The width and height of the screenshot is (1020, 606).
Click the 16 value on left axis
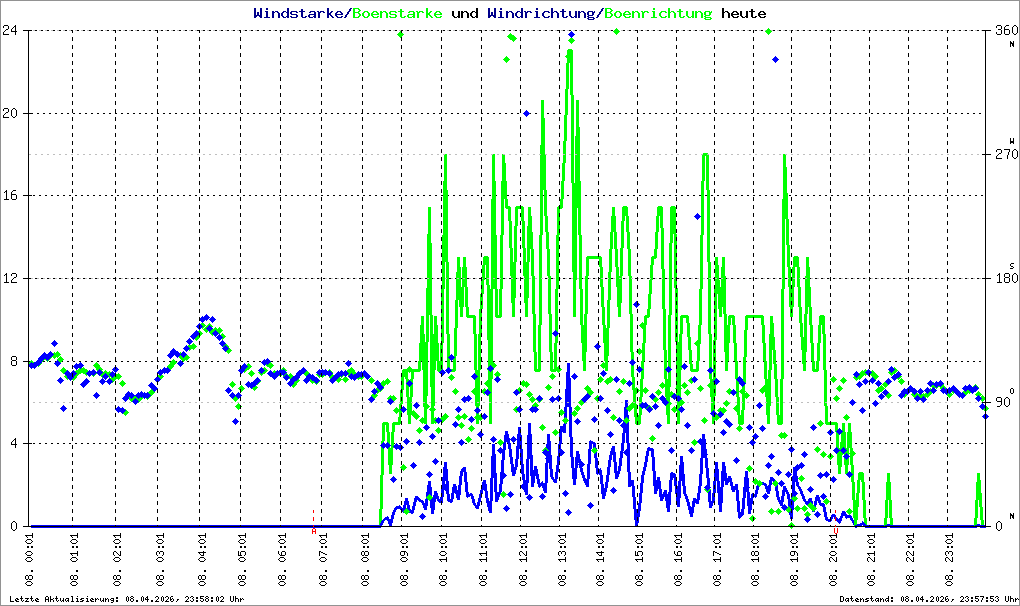tap(10, 195)
